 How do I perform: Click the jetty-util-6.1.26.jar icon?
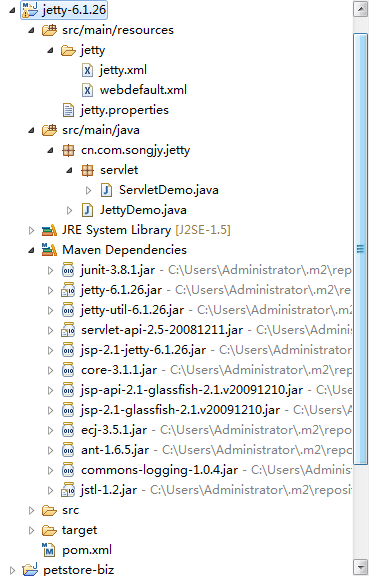[x=68, y=310]
